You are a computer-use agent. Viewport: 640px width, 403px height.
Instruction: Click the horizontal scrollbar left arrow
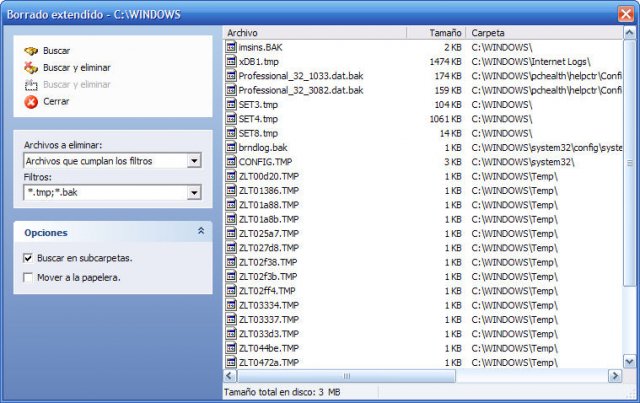(x=229, y=376)
